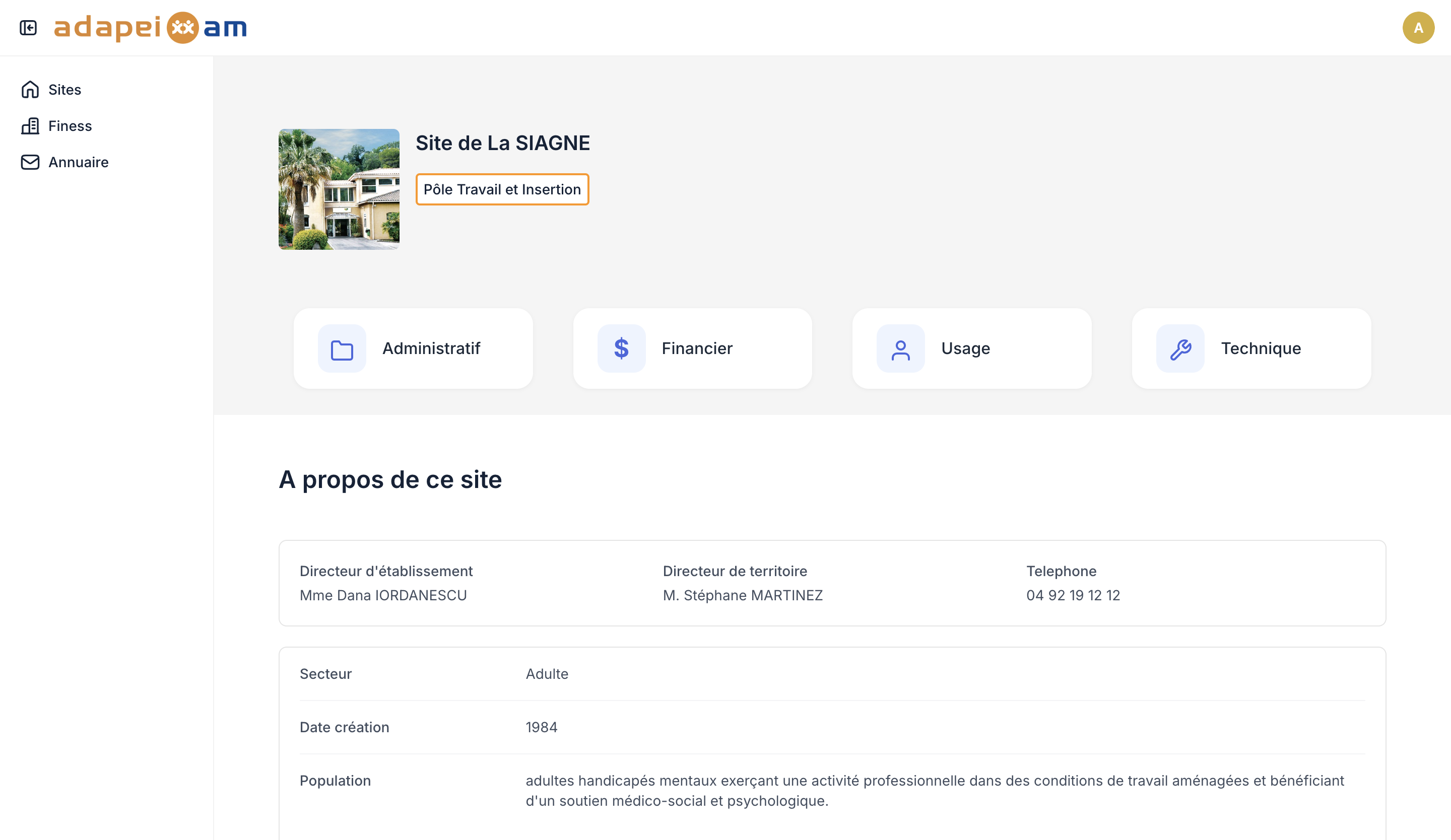Select the phone number 04 92 19 12 12
The height and width of the screenshot is (840, 1451).
pos(1073,595)
